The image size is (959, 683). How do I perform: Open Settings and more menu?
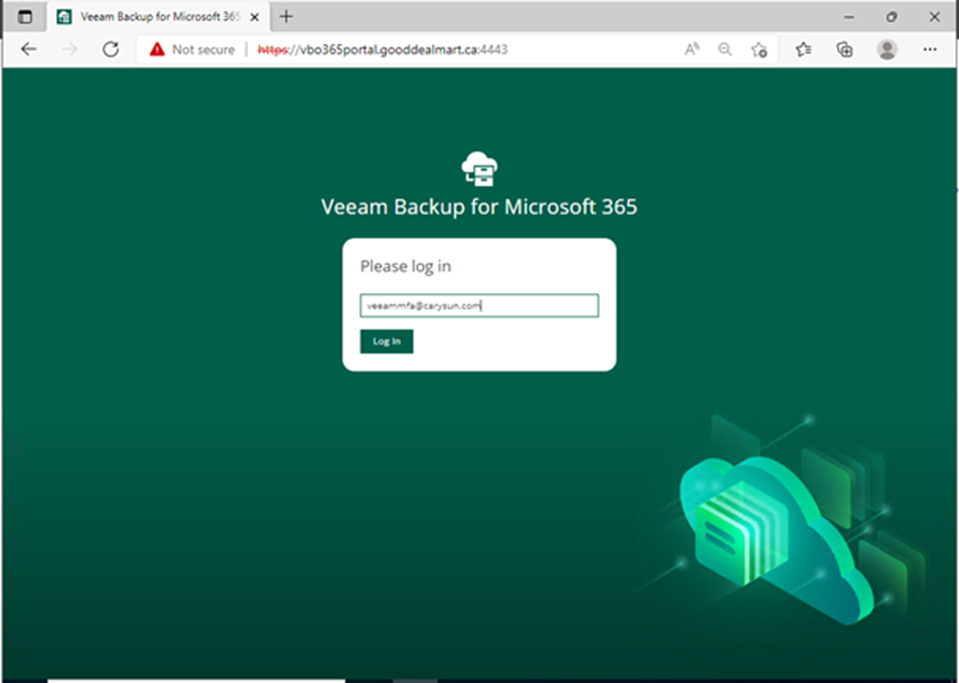pyautogui.click(x=930, y=50)
